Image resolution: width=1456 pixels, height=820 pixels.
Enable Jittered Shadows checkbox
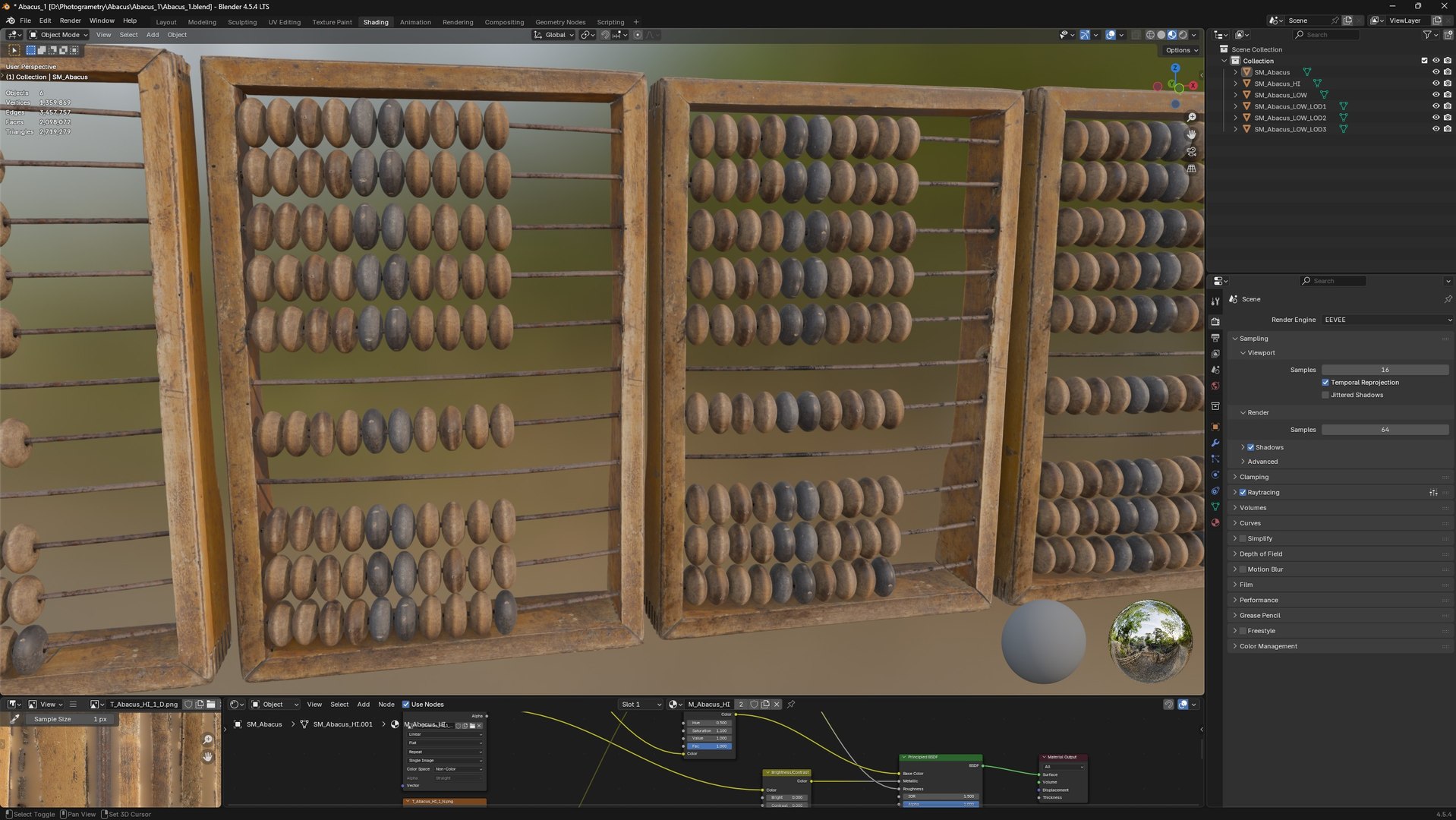tap(1325, 396)
